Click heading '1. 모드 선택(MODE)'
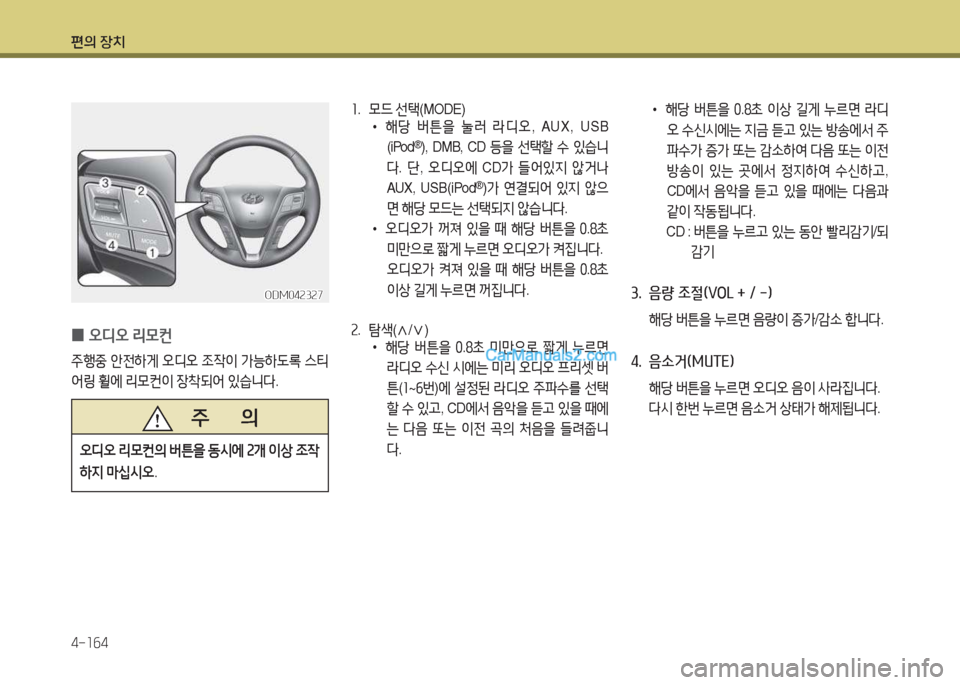Viewport: 960px width, 685px height. pos(408,110)
